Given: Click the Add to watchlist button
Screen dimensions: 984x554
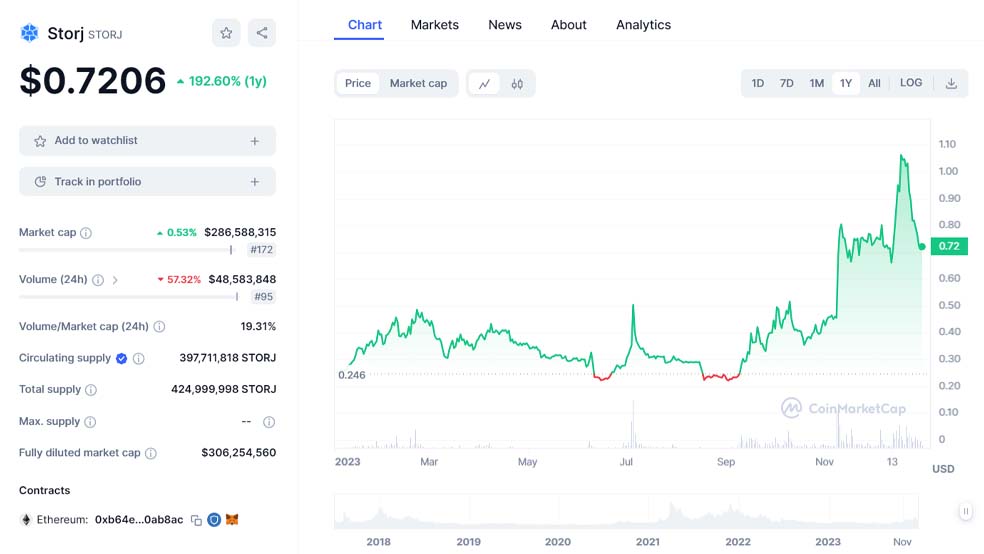Looking at the screenshot, I should (147, 141).
